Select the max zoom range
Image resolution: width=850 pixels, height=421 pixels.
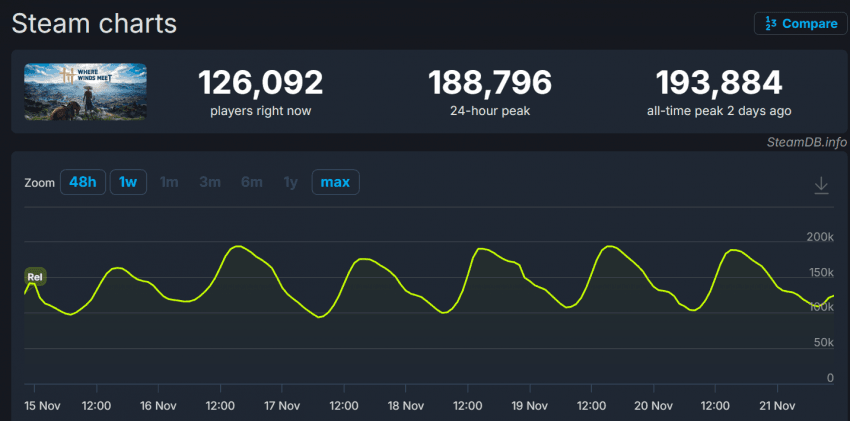tap(335, 182)
